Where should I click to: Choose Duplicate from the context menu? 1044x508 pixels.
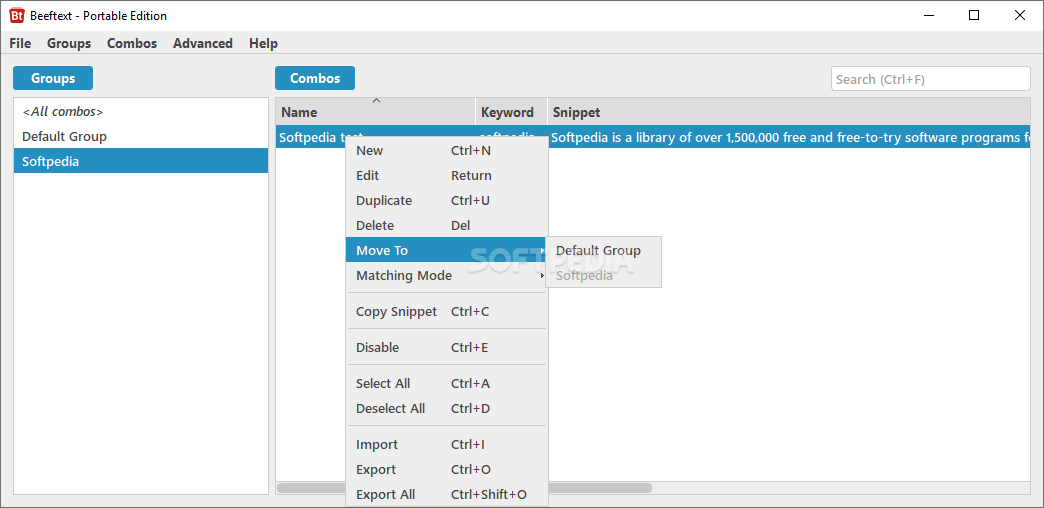point(447,200)
